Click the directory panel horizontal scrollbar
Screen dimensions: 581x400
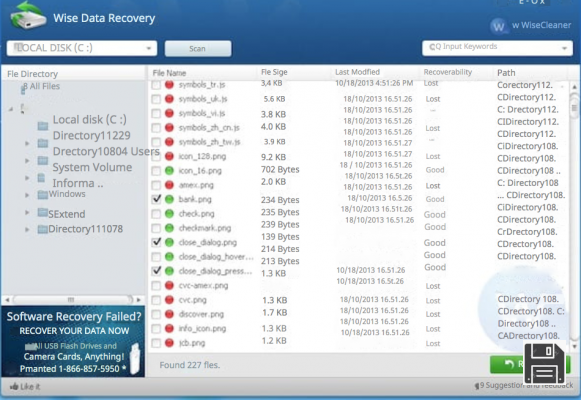pos(73,299)
